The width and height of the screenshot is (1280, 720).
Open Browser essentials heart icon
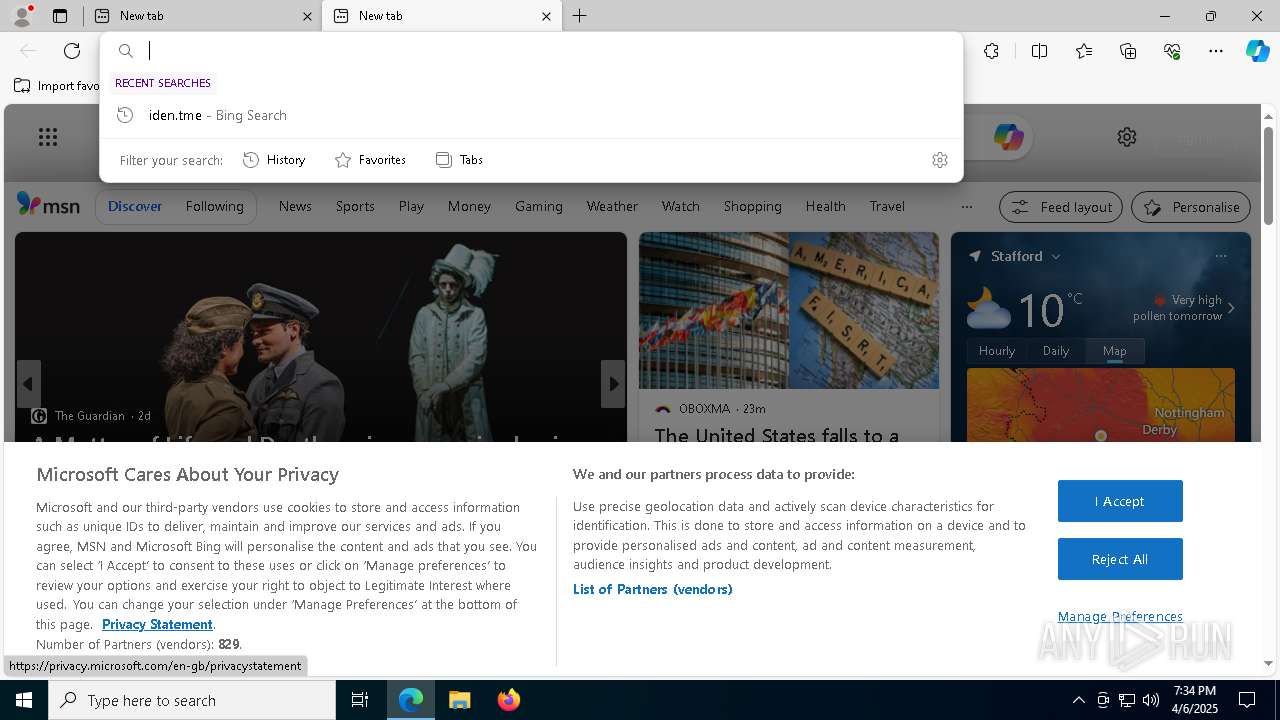pyautogui.click(x=1172, y=51)
